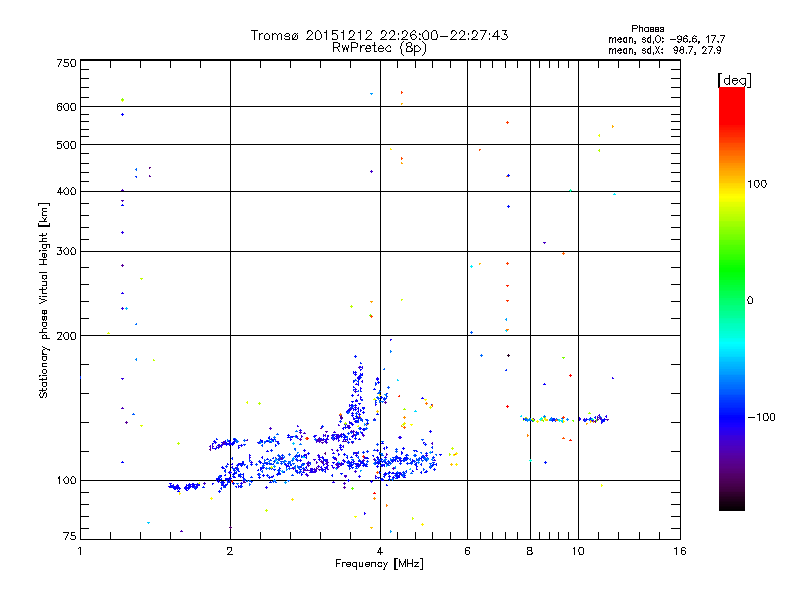
Task: Click the y-axis tick label '300'
Action: pos(66,252)
